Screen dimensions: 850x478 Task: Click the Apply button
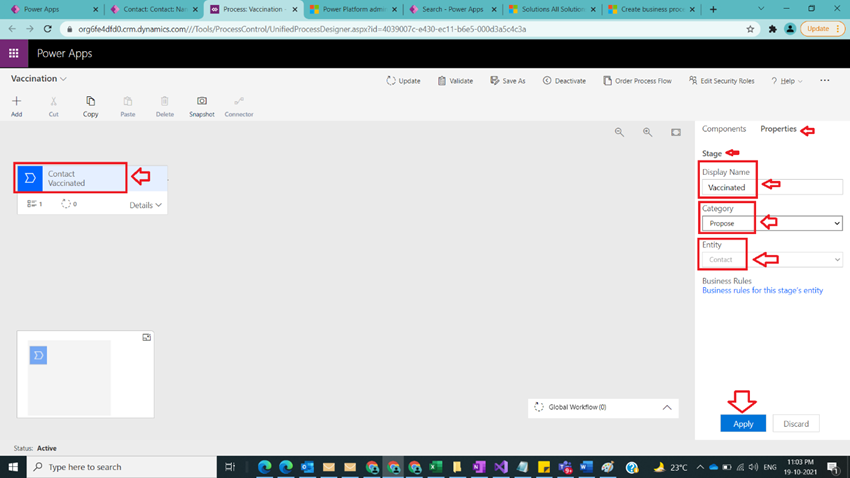(743, 423)
